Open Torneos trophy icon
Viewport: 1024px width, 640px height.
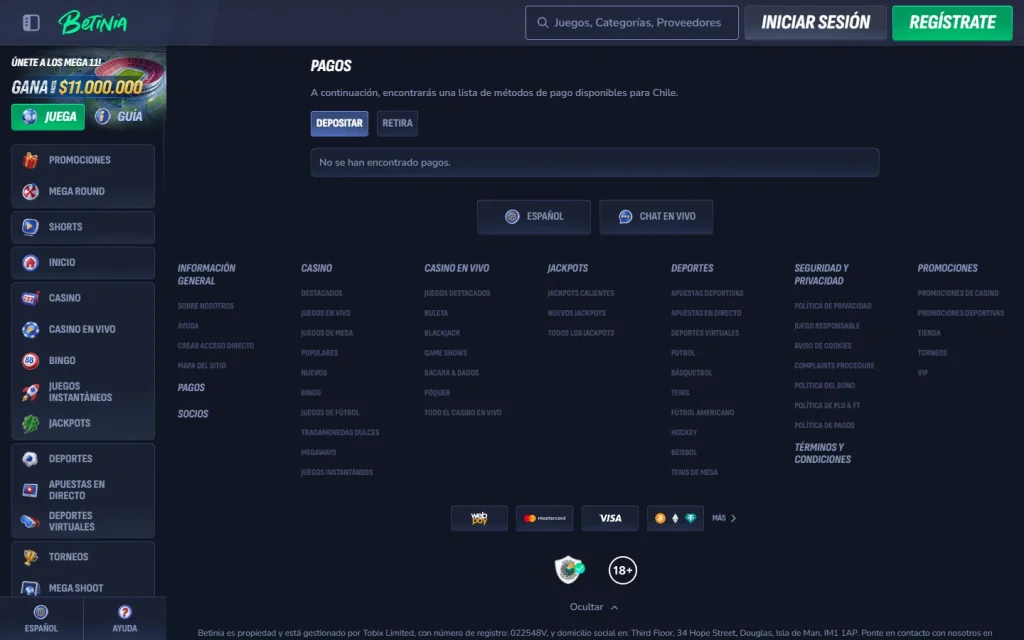coord(30,557)
